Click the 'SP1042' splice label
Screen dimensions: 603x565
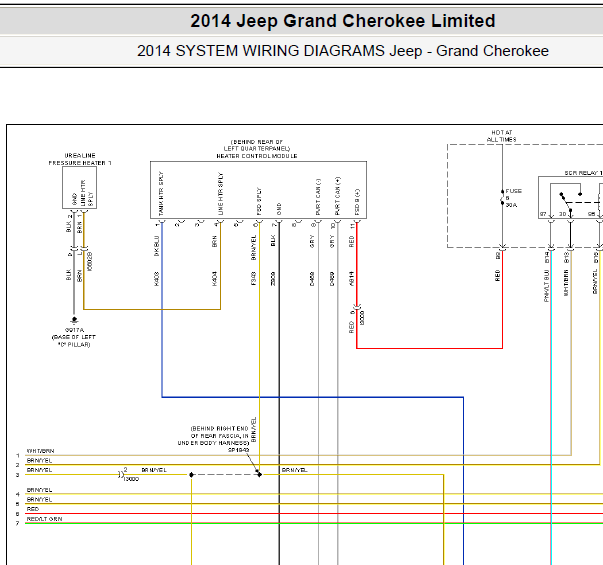[x=238, y=450]
